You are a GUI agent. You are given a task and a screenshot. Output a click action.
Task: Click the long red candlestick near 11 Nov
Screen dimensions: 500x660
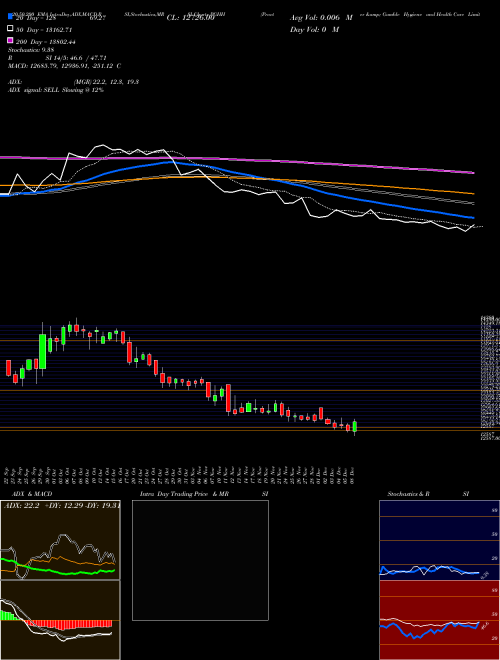(228, 398)
